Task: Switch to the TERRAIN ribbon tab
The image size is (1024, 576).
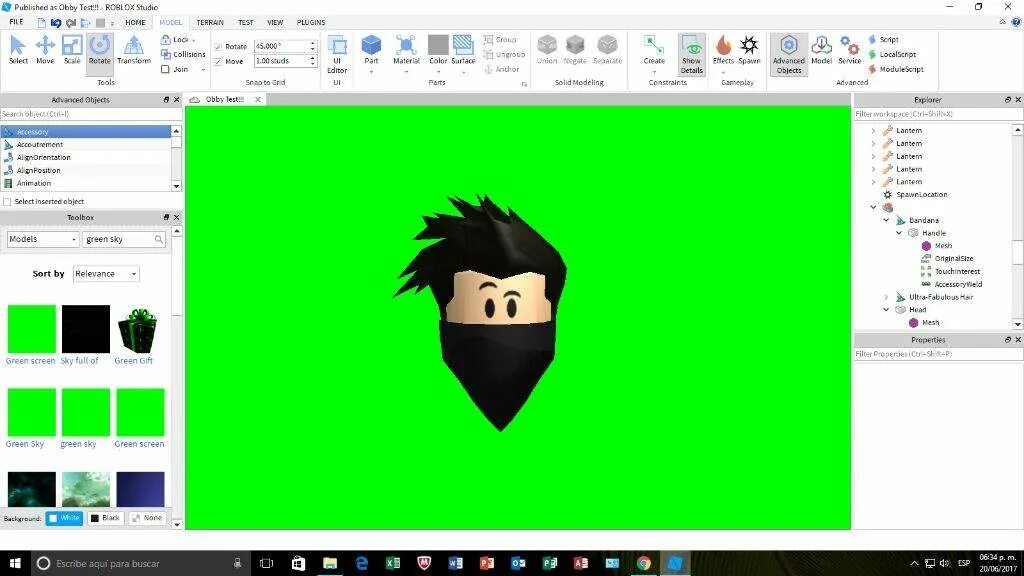Action: click(210, 22)
